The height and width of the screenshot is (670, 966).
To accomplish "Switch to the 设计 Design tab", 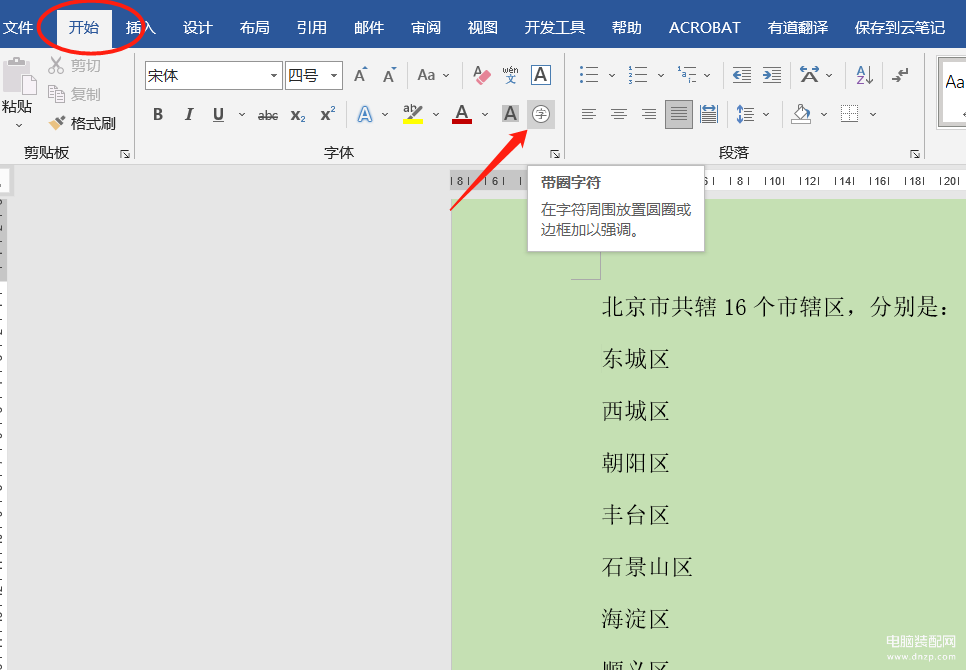I will tap(198, 28).
